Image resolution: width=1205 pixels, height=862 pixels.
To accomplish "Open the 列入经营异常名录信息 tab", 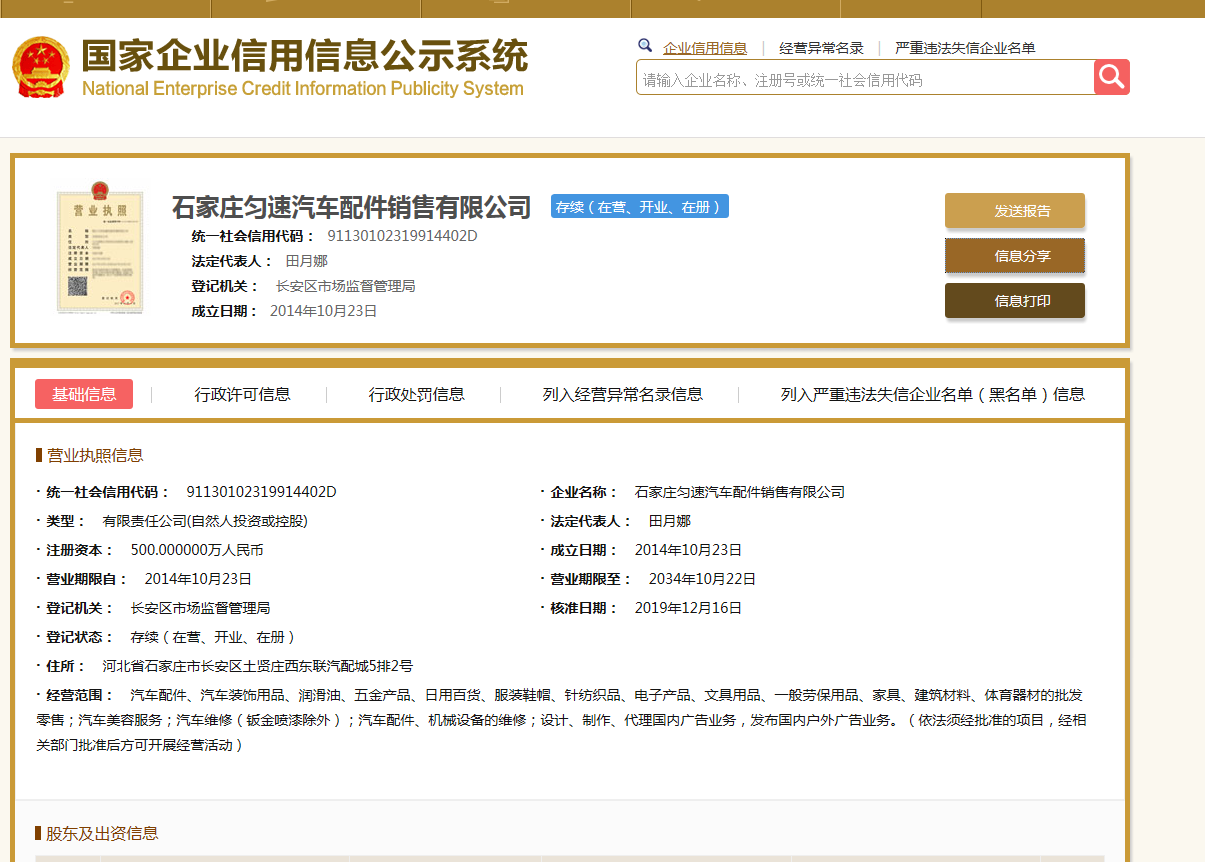I will pyautogui.click(x=623, y=394).
